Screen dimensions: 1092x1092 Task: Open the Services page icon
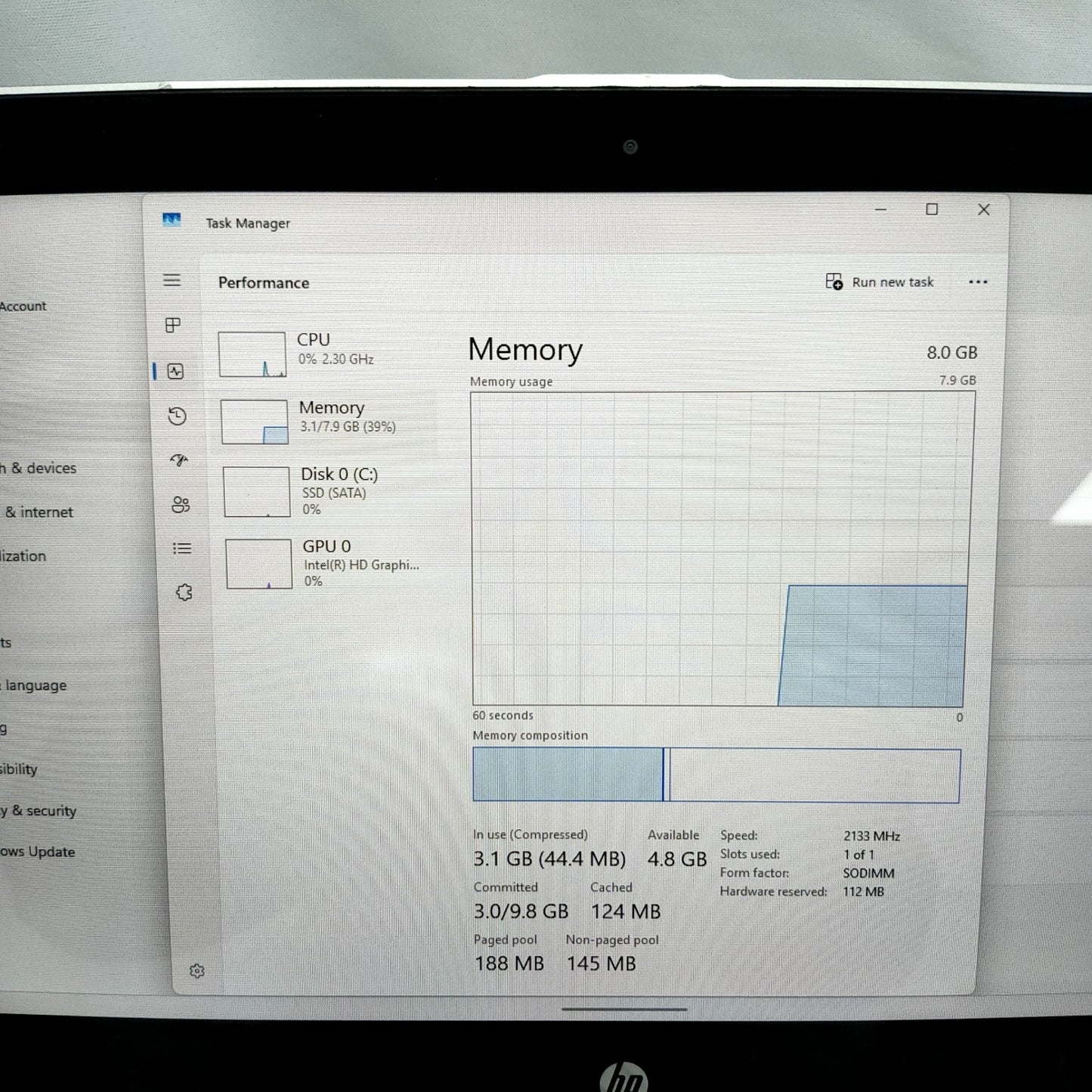click(x=184, y=593)
